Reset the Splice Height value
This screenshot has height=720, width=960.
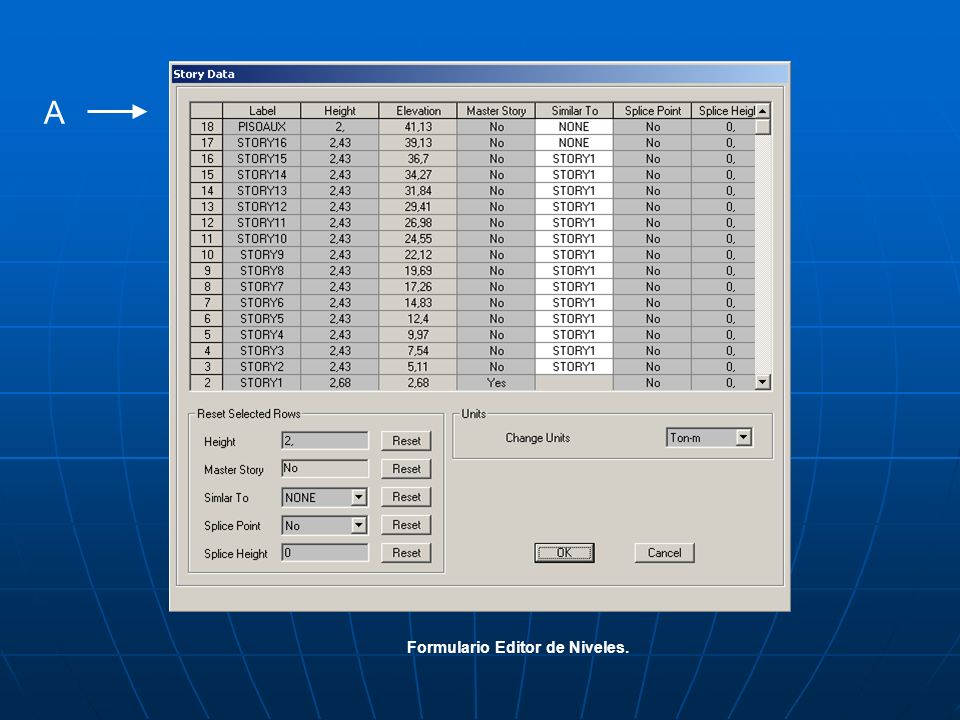407,553
